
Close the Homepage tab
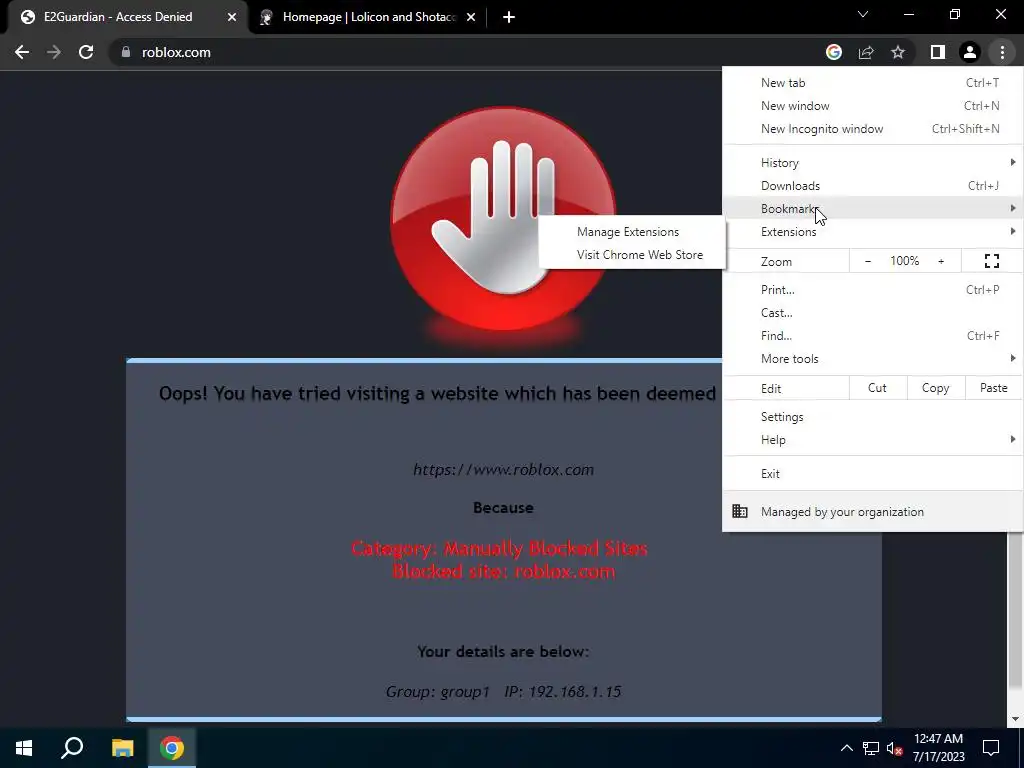click(x=471, y=17)
